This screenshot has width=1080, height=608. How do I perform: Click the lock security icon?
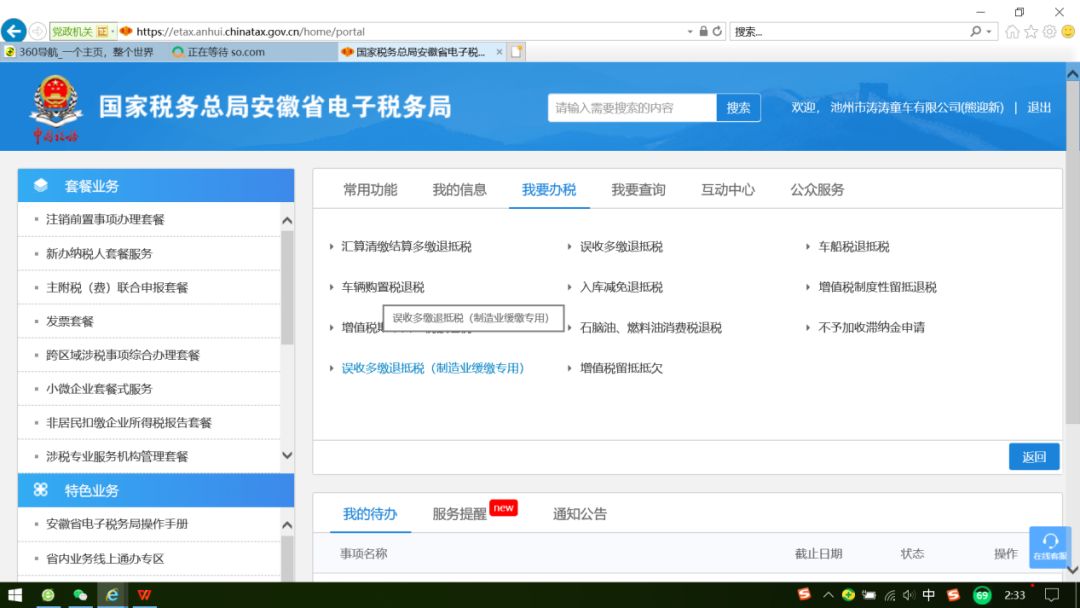pyautogui.click(x=703, y=31)
